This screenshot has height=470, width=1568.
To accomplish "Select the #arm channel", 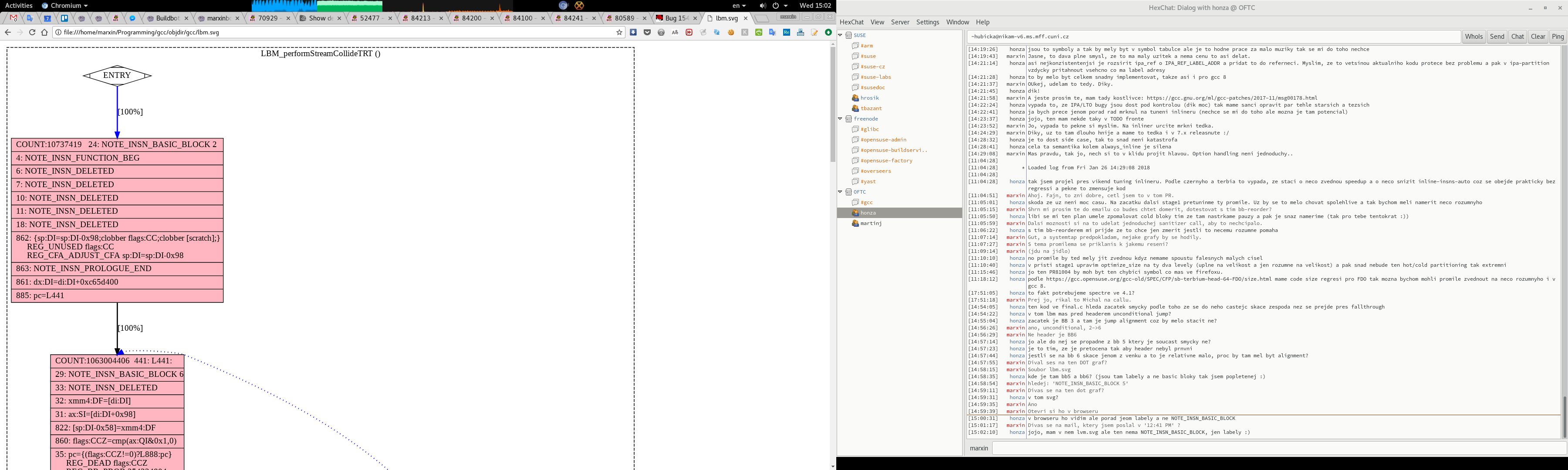I will 866,46.
